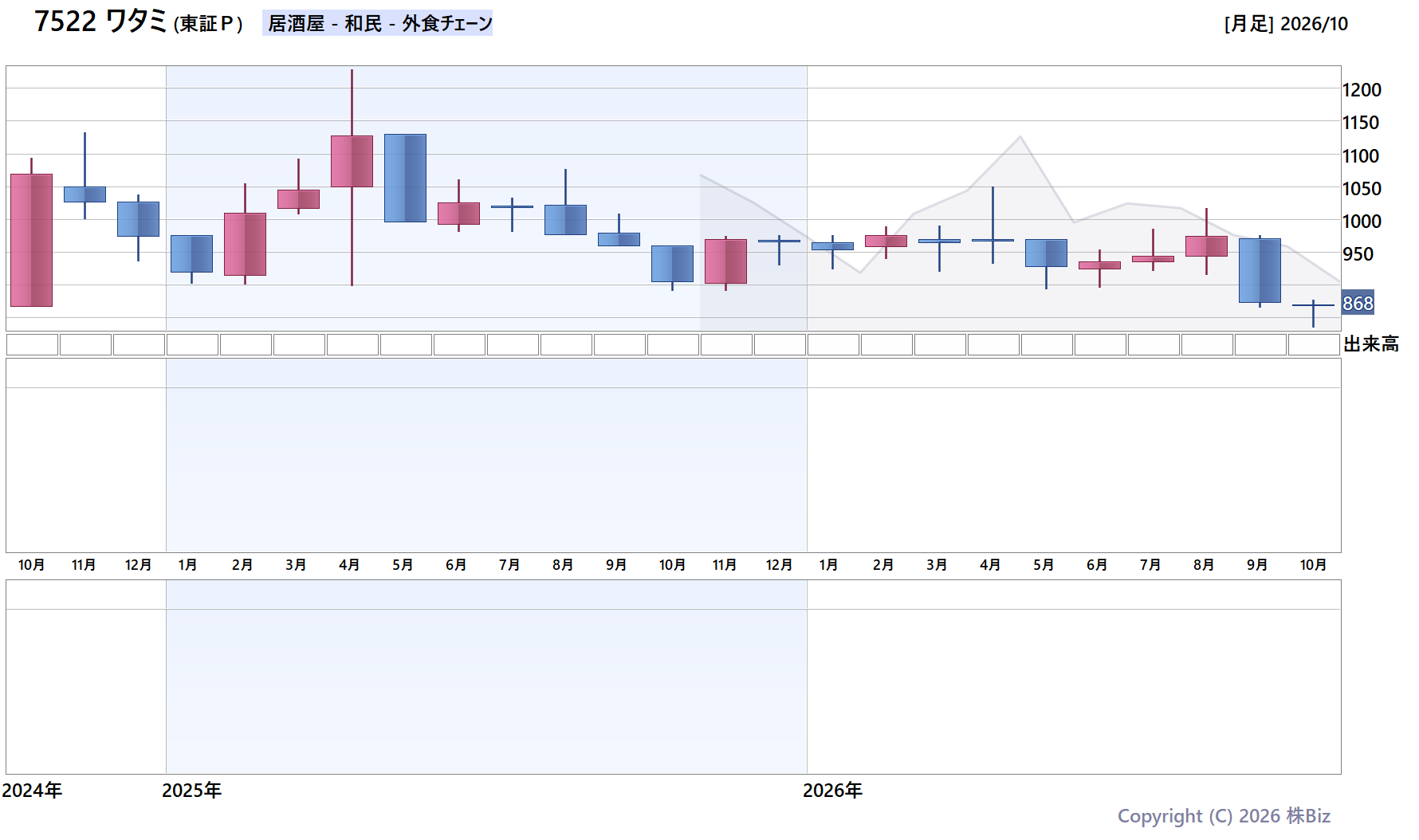This screenshot has width=1419, height=840.
Task: Click the 4月 label under 2025
Action: (349, 565)
